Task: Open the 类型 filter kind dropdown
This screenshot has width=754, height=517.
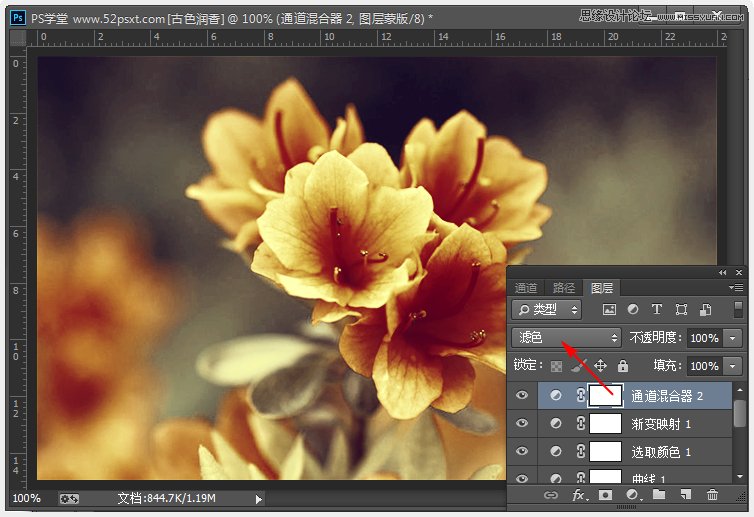Action: click(546, 310)
